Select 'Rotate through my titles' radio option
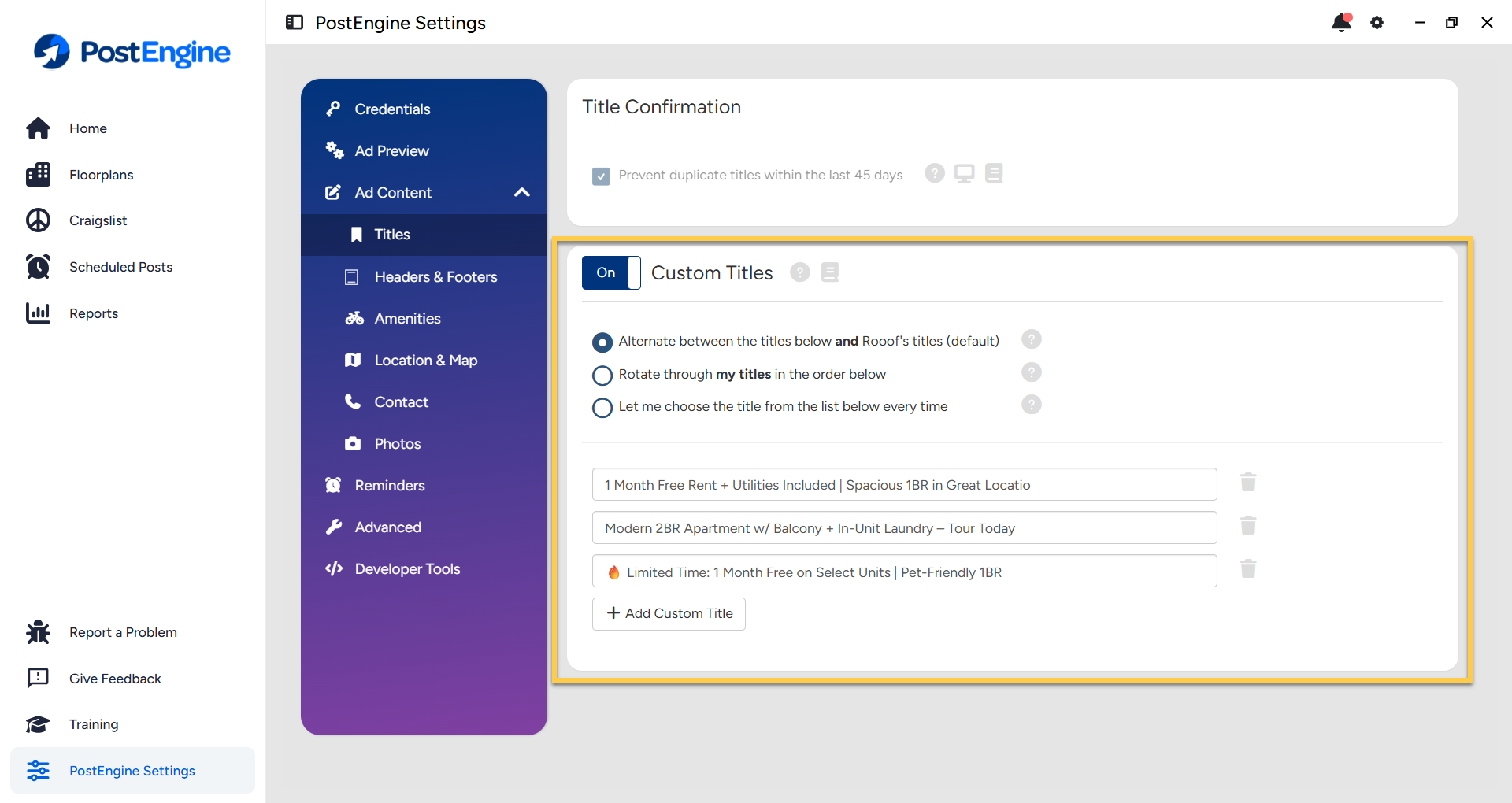Viewport: 1512px width, 803px height. (602, 376)
